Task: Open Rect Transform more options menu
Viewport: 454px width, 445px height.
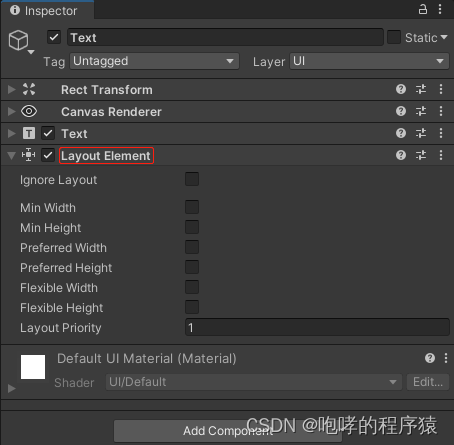Action: pyautogui.click(x=441, y=89)
